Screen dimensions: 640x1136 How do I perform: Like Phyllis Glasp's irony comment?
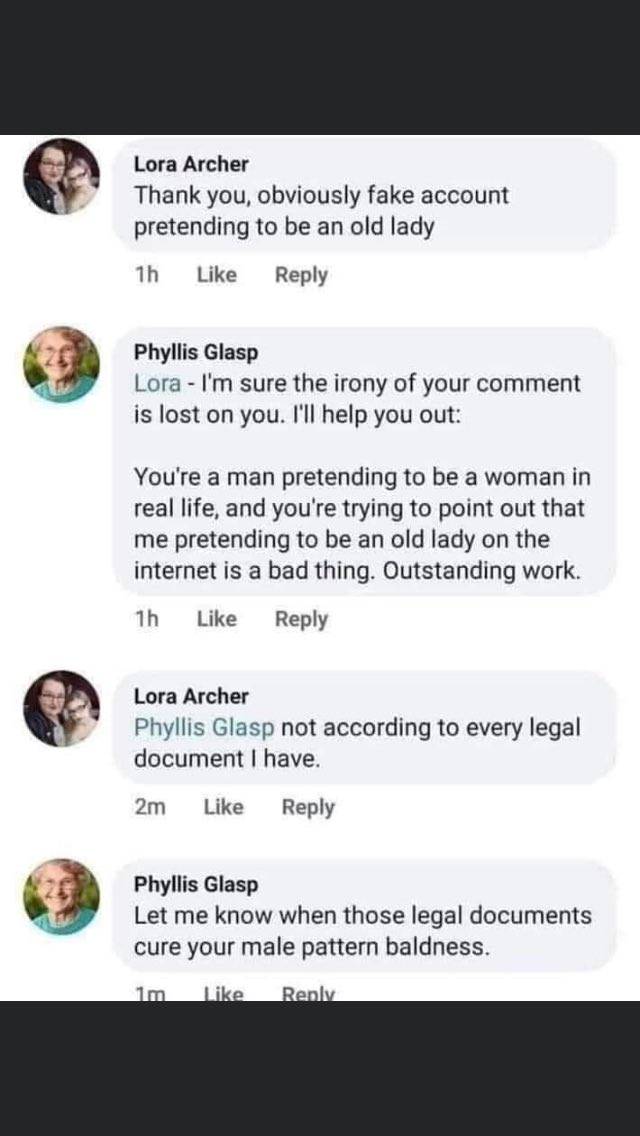coord(217,619)
